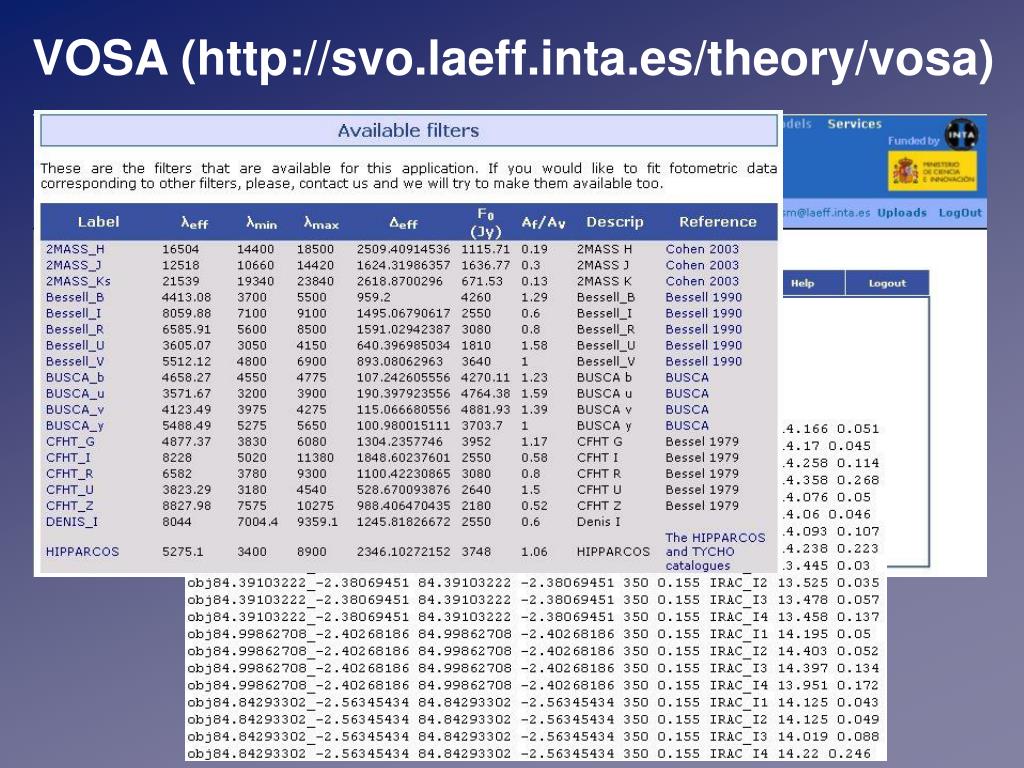Open Bessell 1990 reference in Bessell_B row
The width and height of the screenshot is (1024, 768).
(703, 297)
